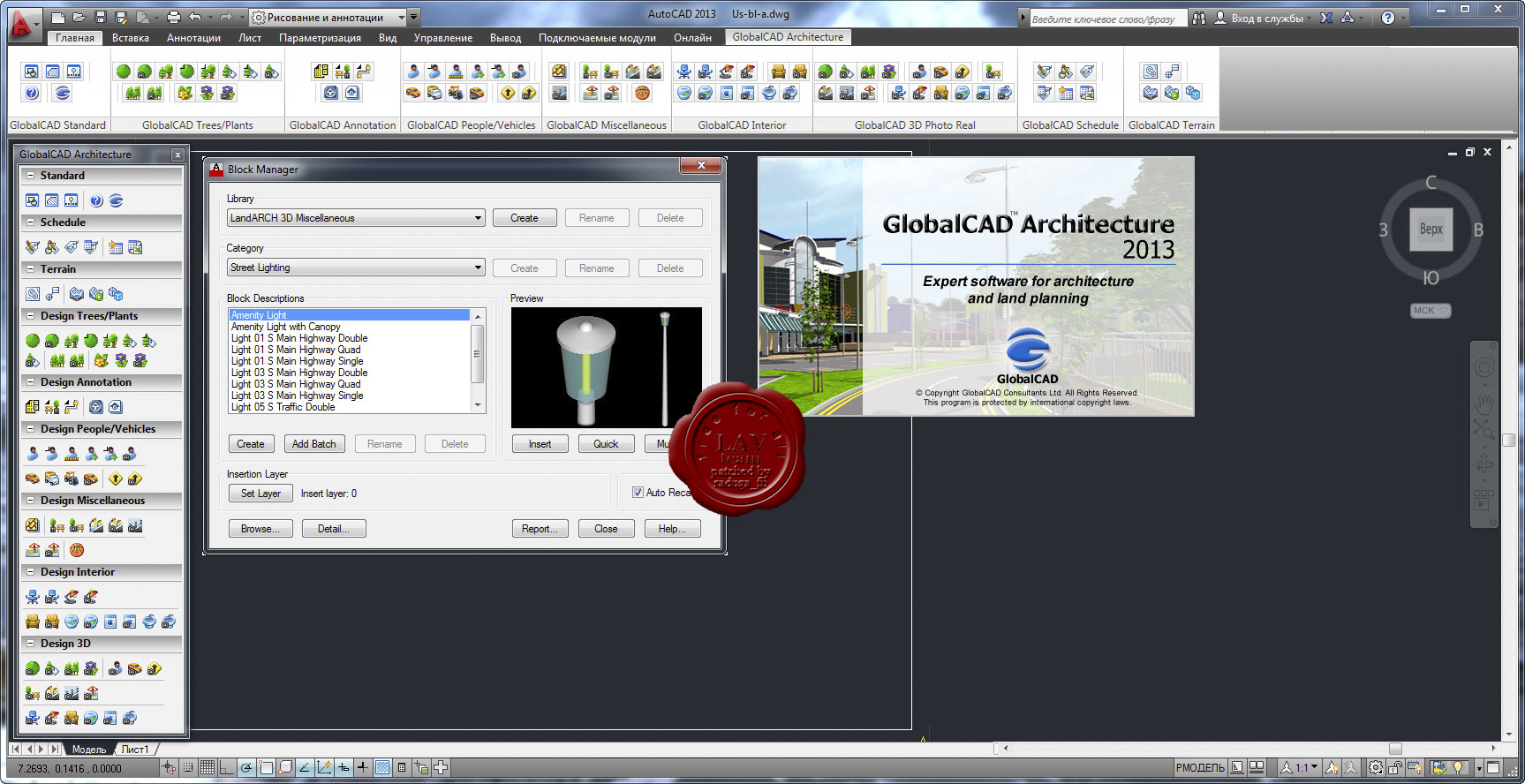Collapse the Standard section in GlobalCAD palette
1525x784 pixels.
(x=30, y=176)
